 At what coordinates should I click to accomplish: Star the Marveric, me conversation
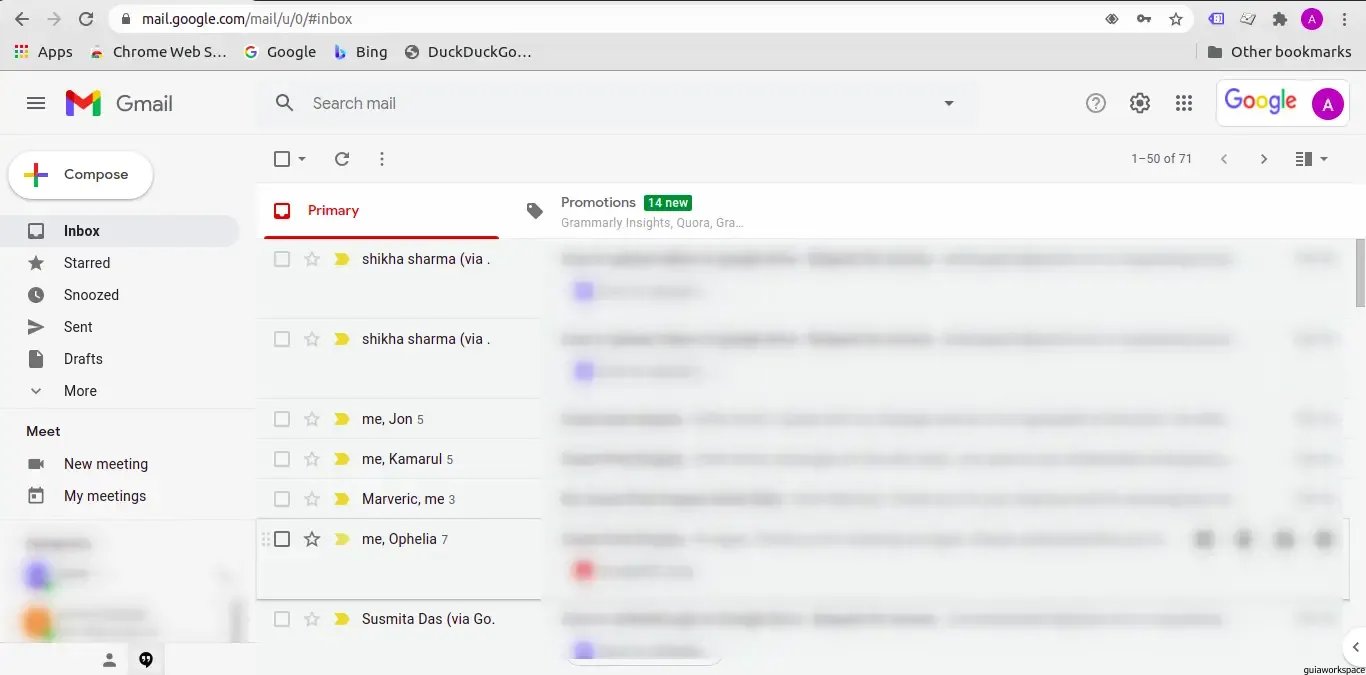(x=312, y=499)
